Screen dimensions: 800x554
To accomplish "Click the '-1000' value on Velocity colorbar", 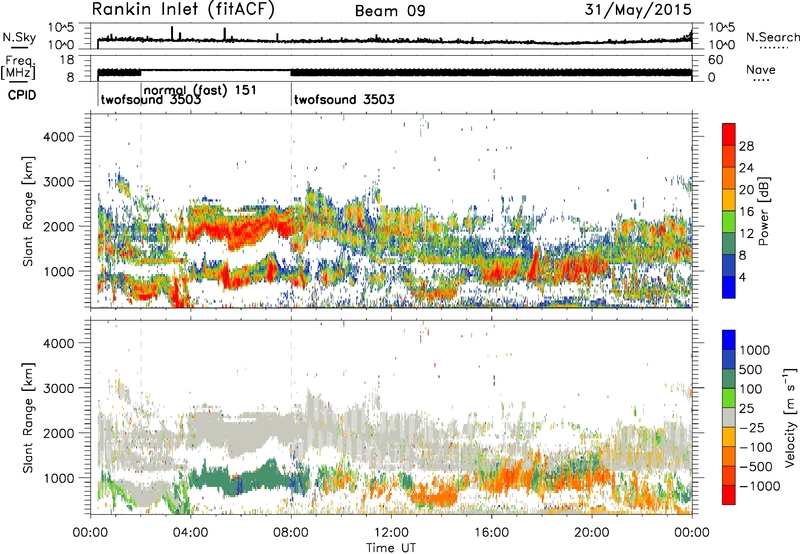I will point(760,486).
